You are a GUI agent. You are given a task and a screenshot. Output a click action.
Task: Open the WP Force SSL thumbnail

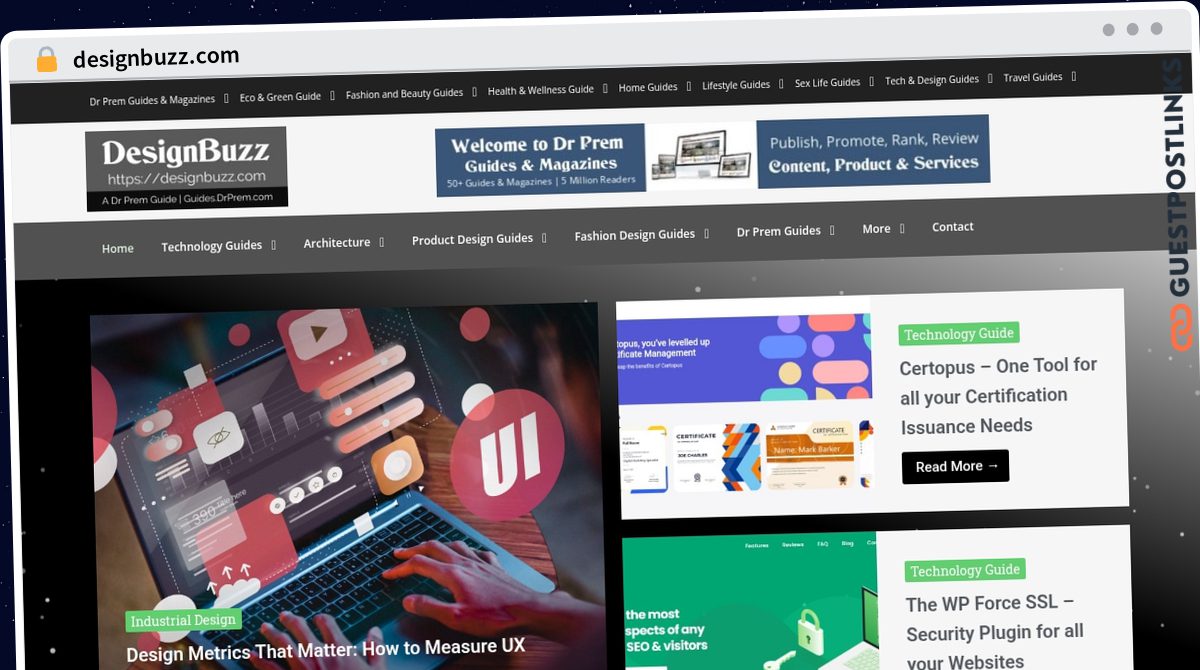[750, 601]
